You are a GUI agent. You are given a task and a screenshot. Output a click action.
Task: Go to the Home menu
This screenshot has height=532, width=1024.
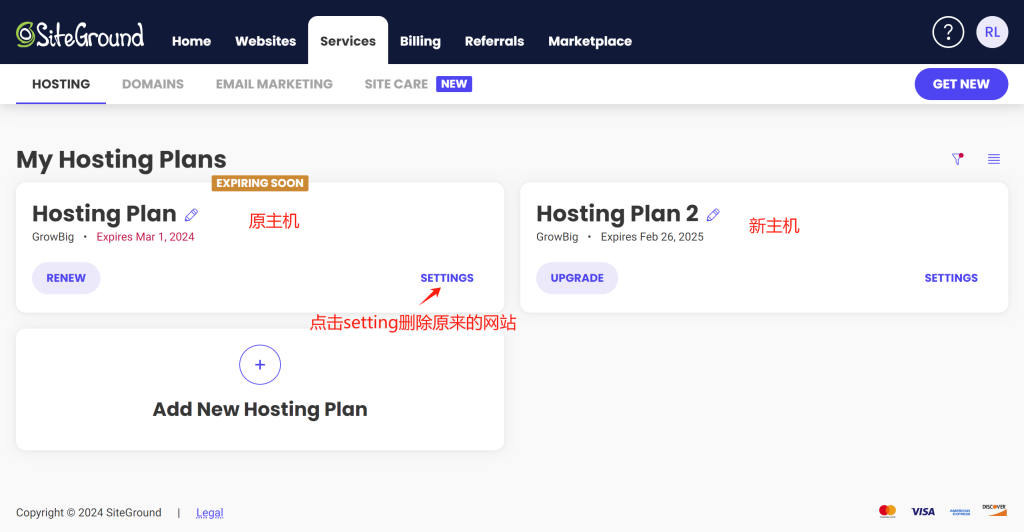[x=191, y=41]
